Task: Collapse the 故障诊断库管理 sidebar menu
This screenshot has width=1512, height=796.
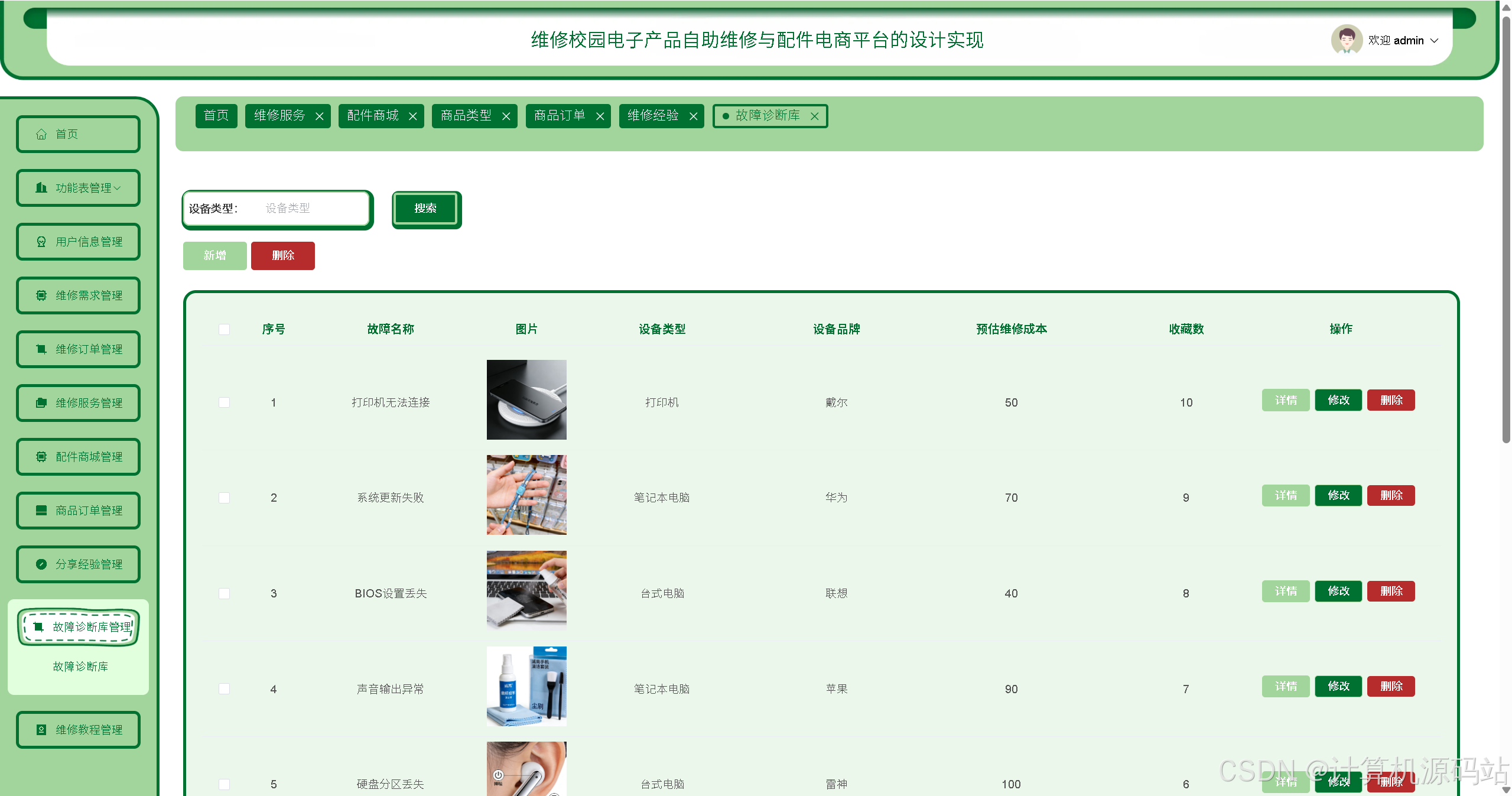Action: (x=79, y=627)
